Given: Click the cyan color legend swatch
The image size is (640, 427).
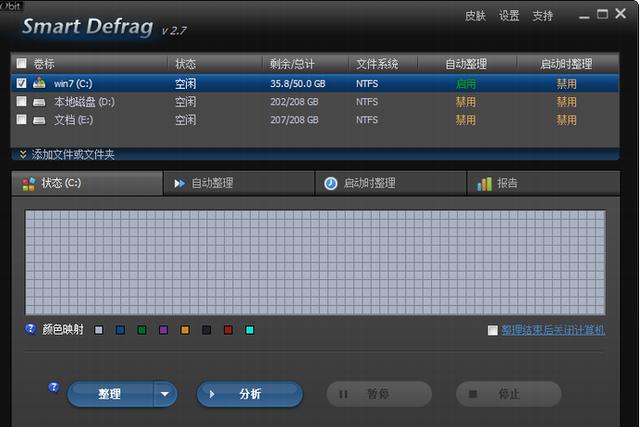Looking at the screenshot, I should pos(250,330).
